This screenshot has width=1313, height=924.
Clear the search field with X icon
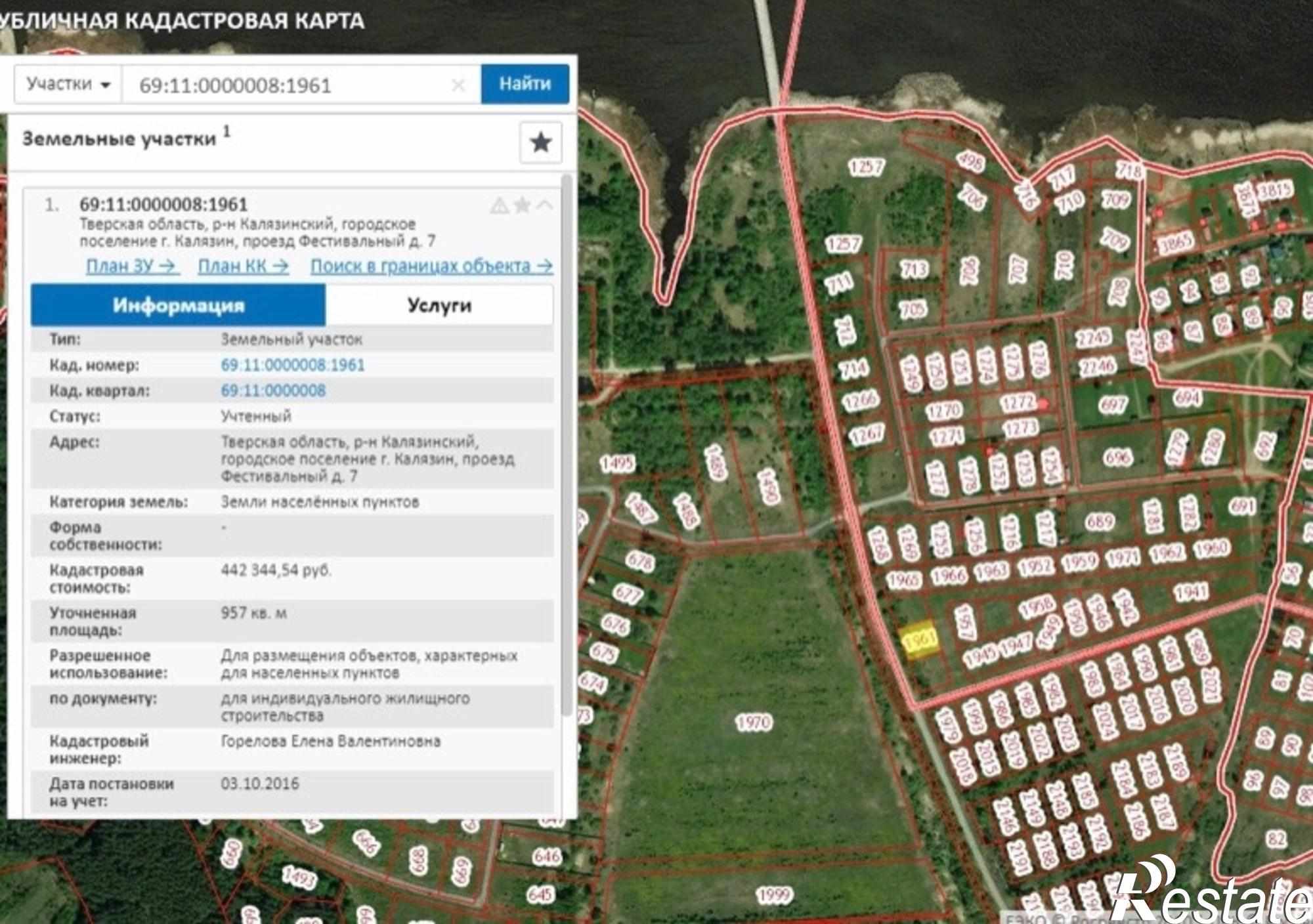458,85
